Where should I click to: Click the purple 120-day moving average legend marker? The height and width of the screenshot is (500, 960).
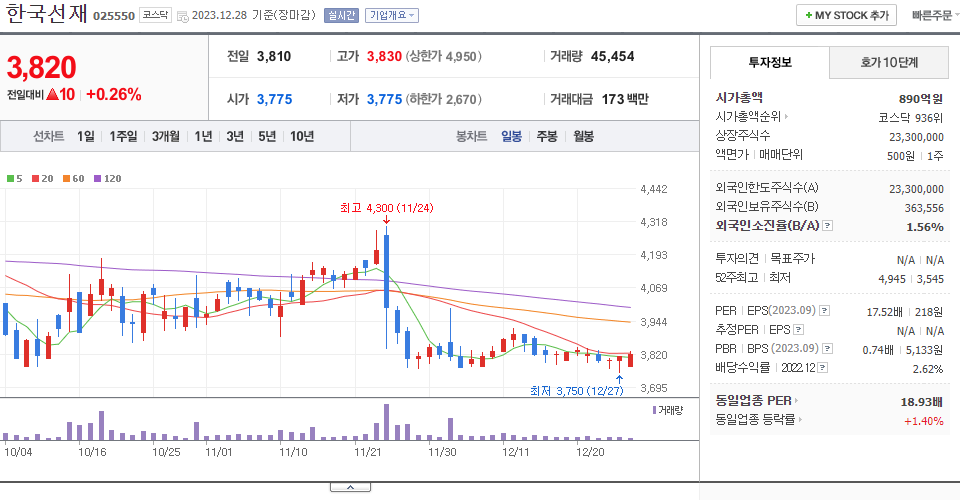click(97, 179)
